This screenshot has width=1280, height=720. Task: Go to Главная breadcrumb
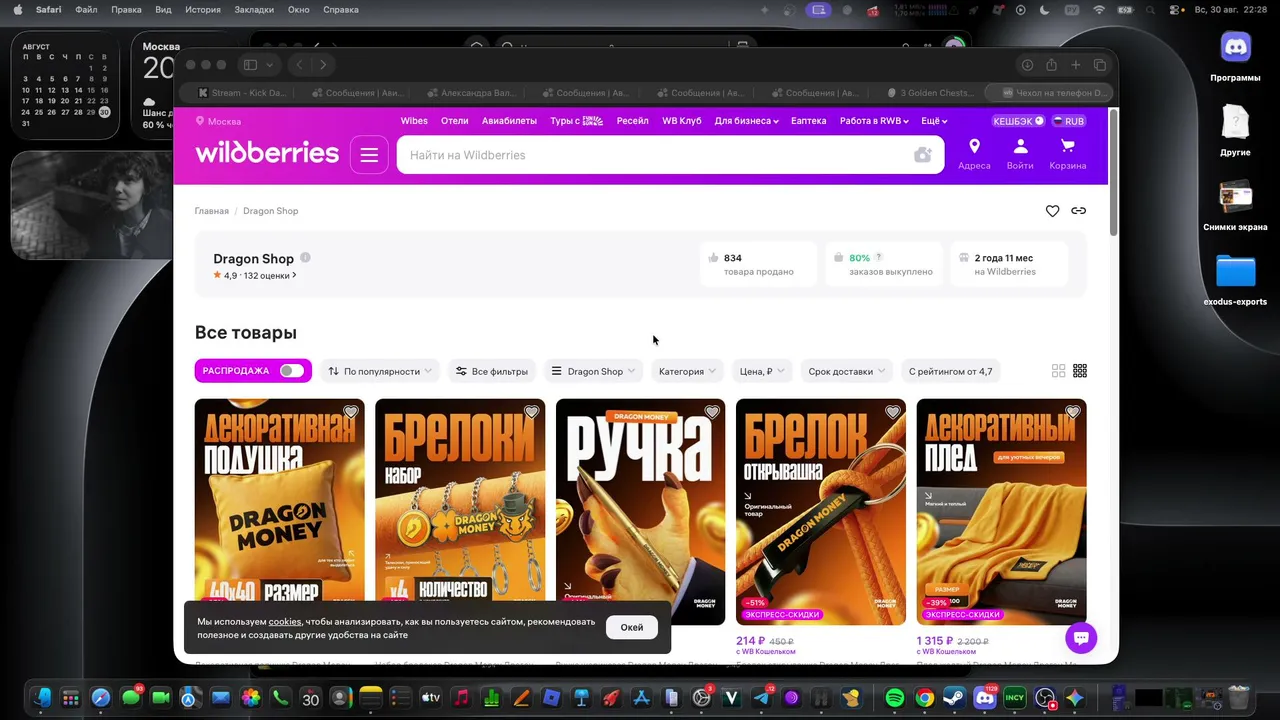(212, 211)
